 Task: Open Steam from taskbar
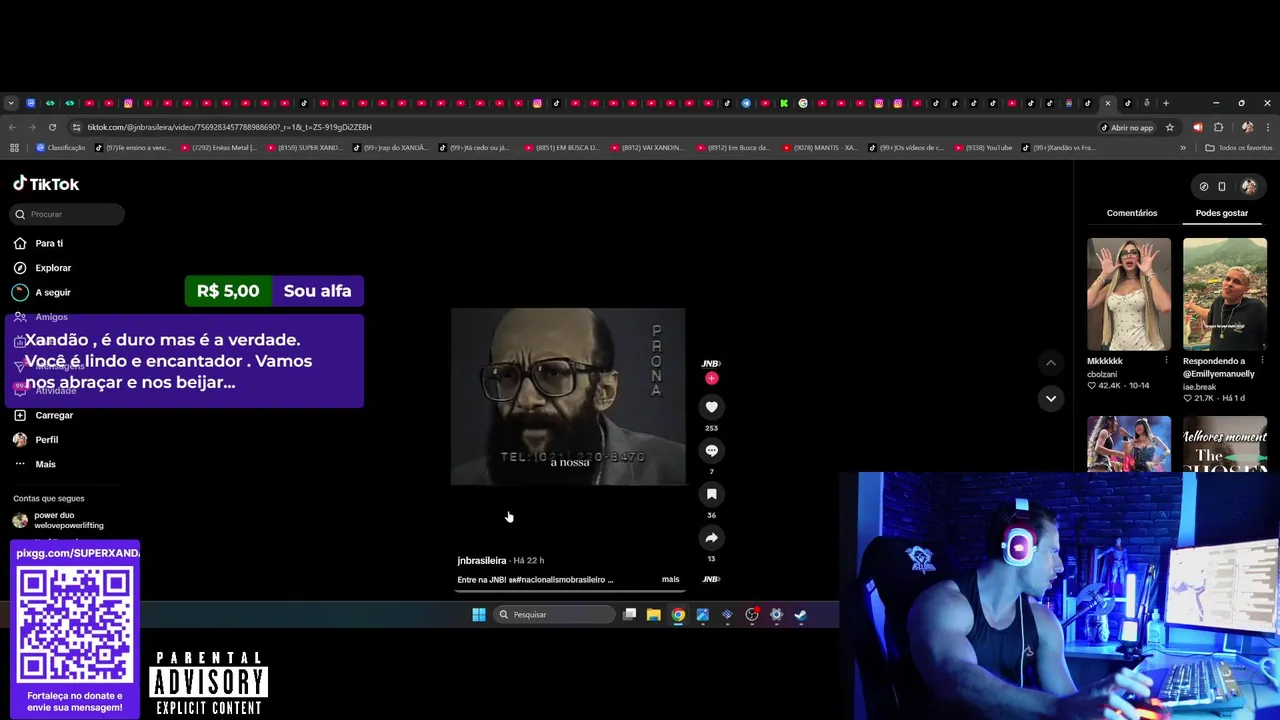coord(801,615)
